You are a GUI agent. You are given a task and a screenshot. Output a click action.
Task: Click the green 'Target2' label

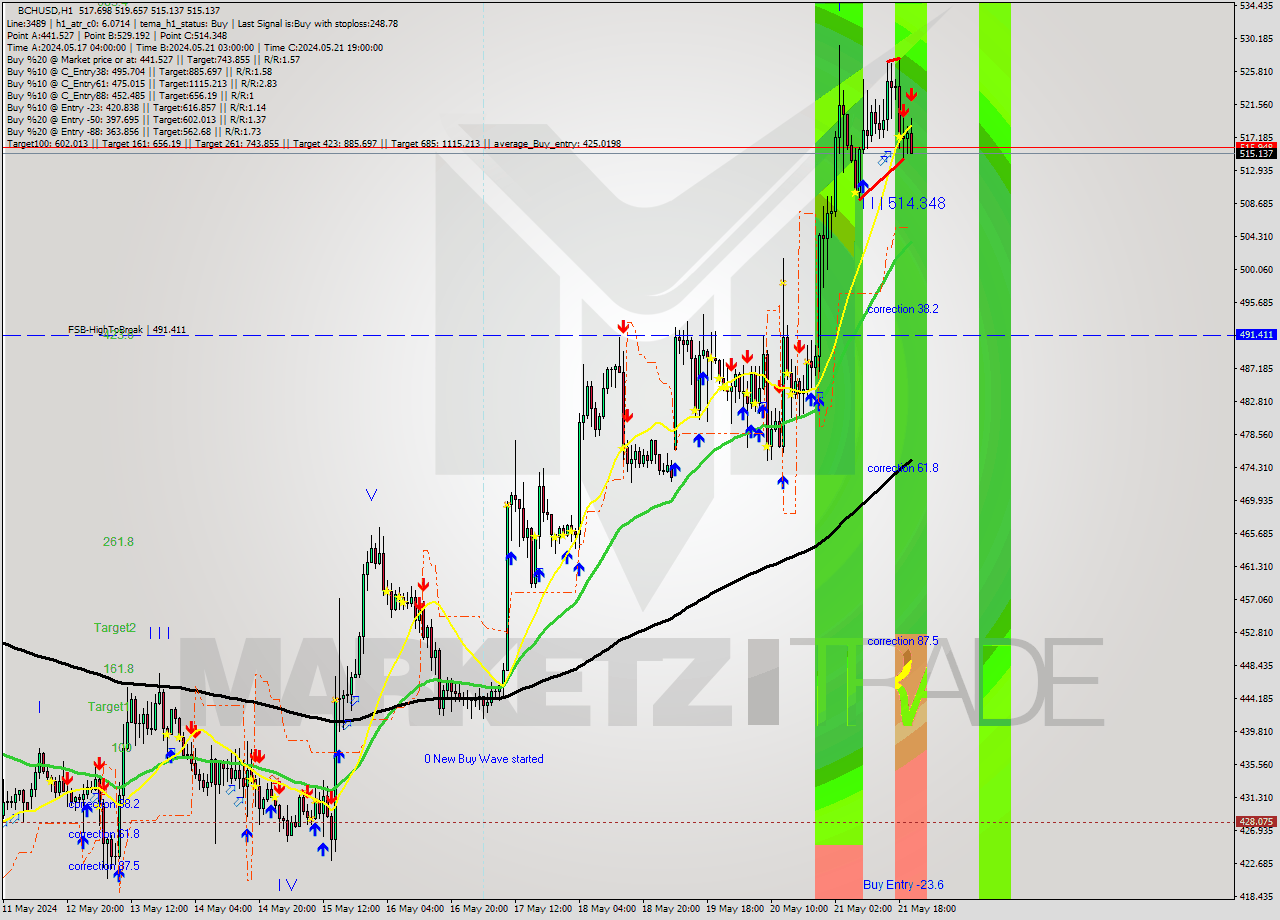(115, 627)
